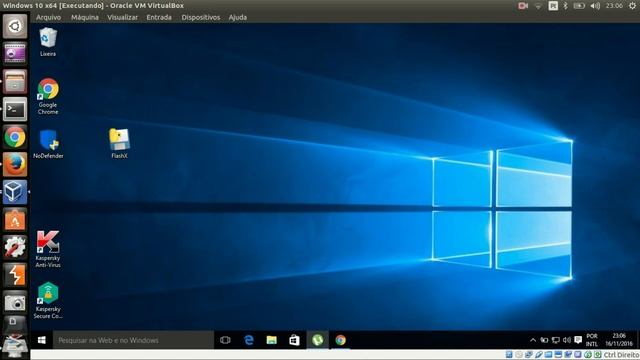Open the Arquivo menu in VirtualBox
This screenshot has height=360, width=640.
click(48, 17)
